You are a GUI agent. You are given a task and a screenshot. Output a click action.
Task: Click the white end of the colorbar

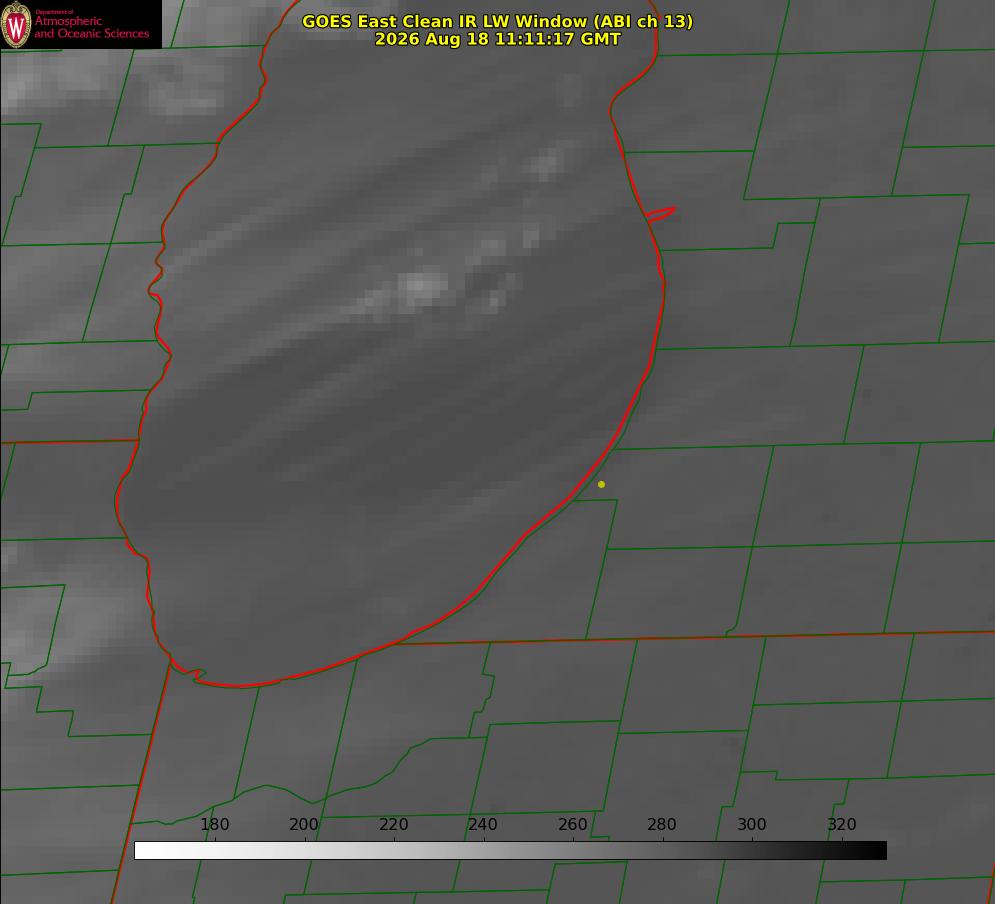(x=146, y=851)
